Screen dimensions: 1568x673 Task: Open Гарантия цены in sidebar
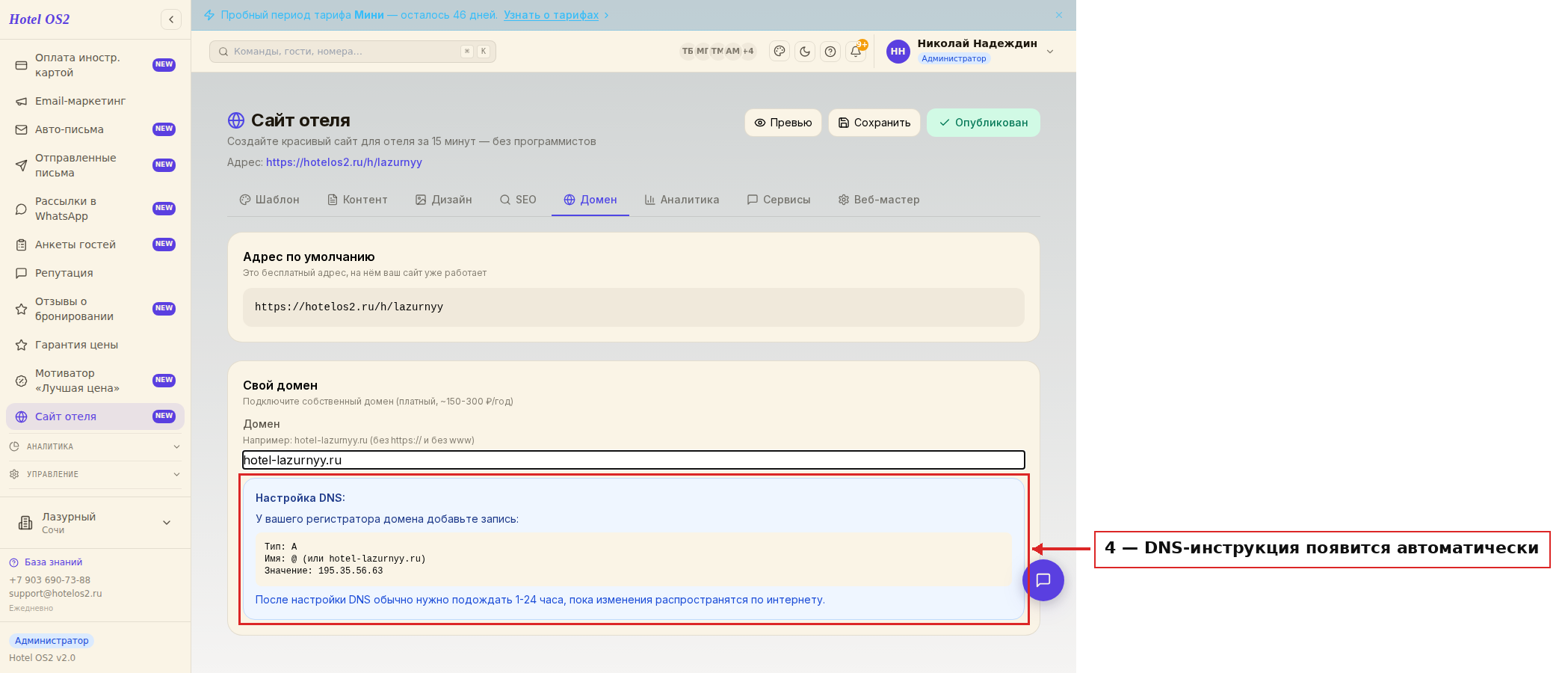tap(96, 345)
